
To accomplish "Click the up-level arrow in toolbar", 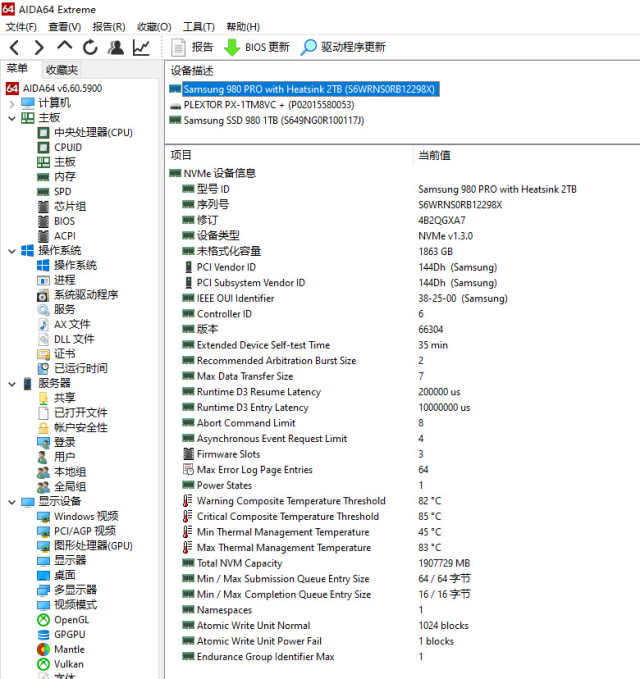I will (x=65, y=46).
